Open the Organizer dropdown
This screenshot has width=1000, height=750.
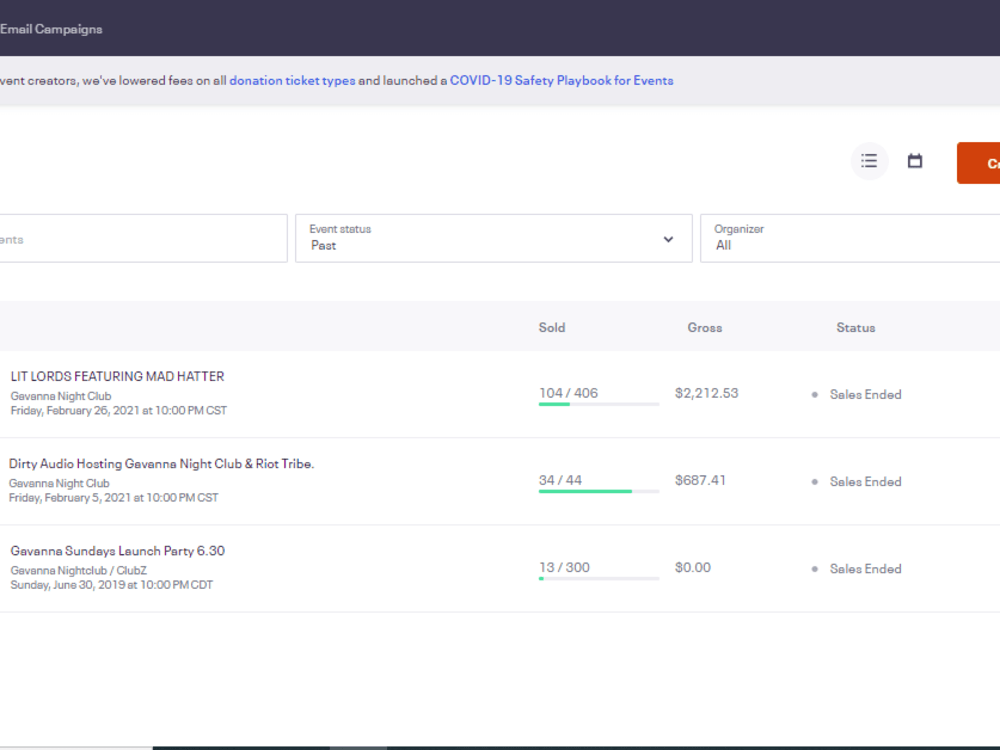(850, 238)
